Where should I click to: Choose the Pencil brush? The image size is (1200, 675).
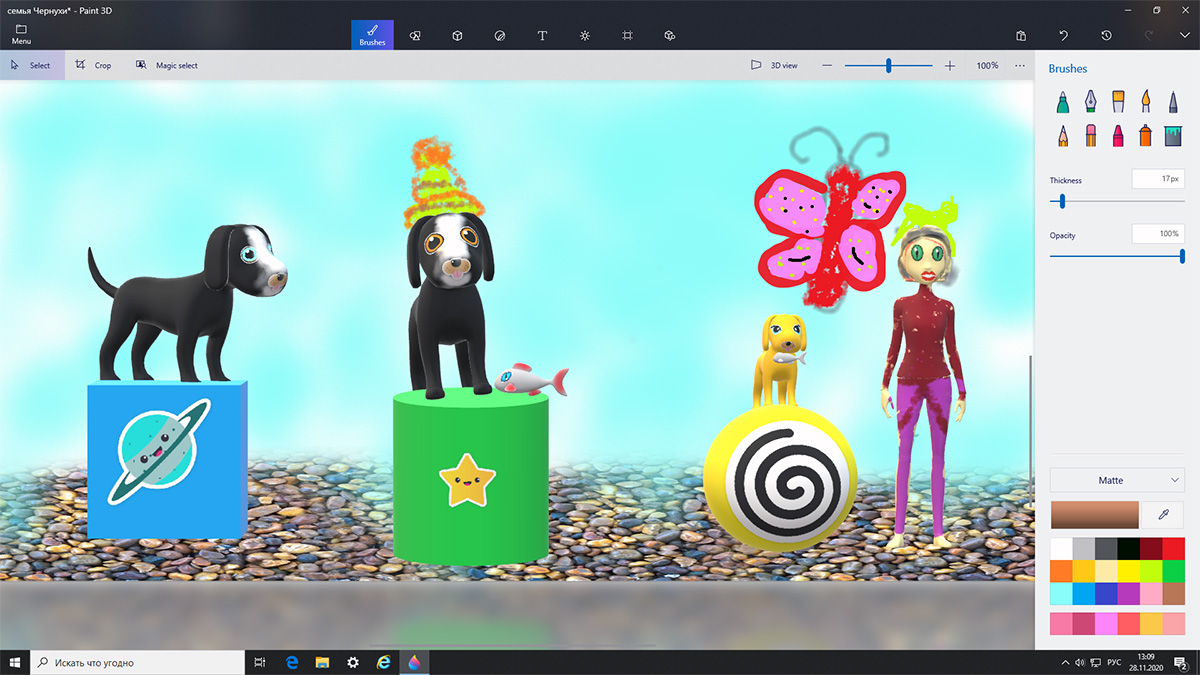(x=1062, y=135)
